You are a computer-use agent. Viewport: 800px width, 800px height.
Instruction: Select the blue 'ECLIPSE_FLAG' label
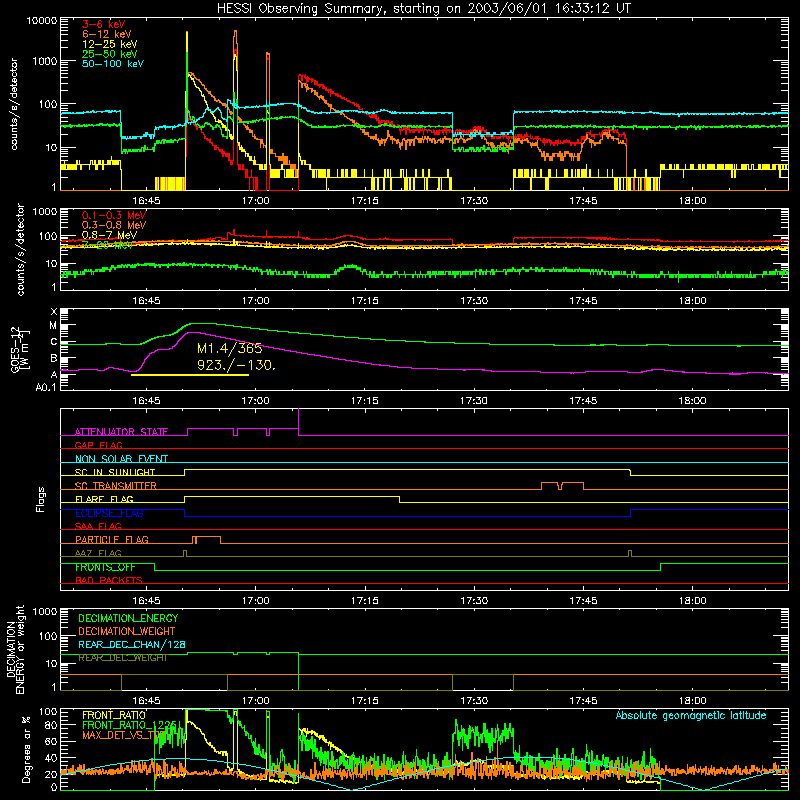(109, 513)
